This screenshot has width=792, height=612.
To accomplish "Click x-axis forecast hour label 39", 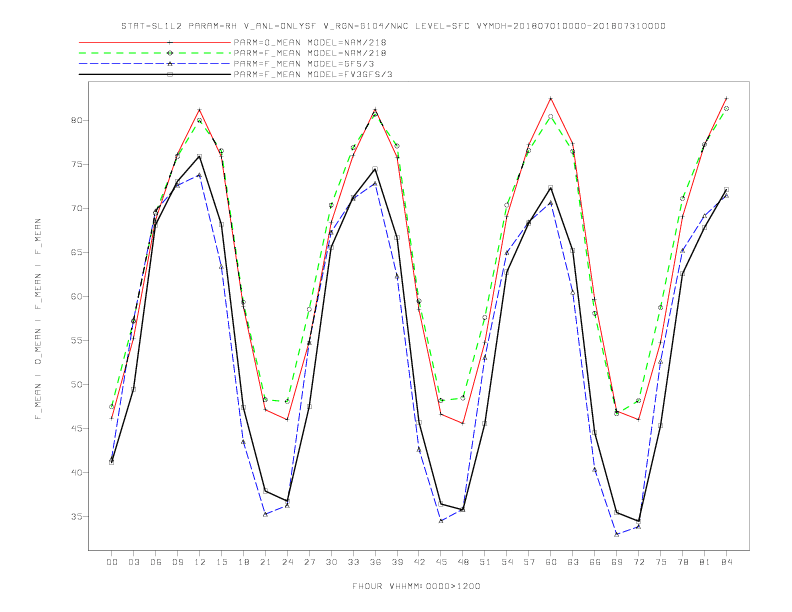I will pos(397,562).
